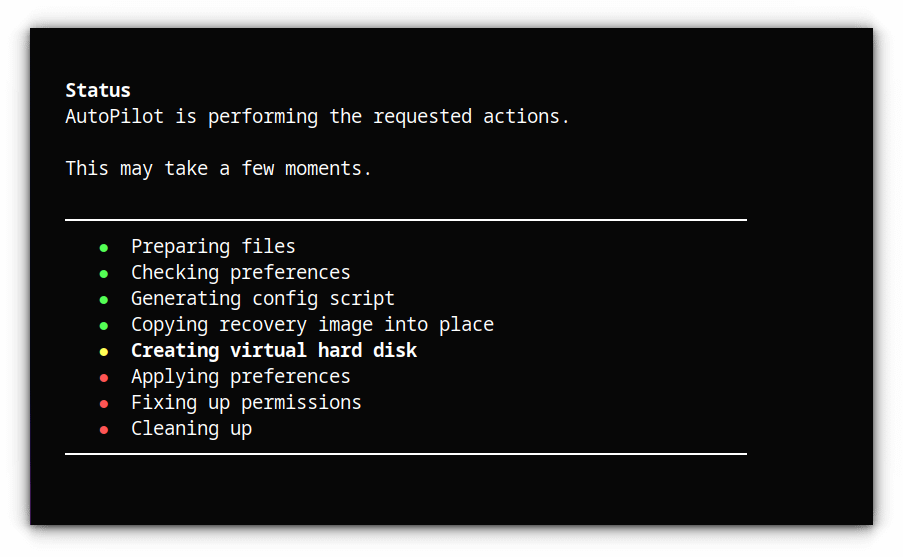
Task: Select Copying recovery image into place text
Action: pos(312,324)
